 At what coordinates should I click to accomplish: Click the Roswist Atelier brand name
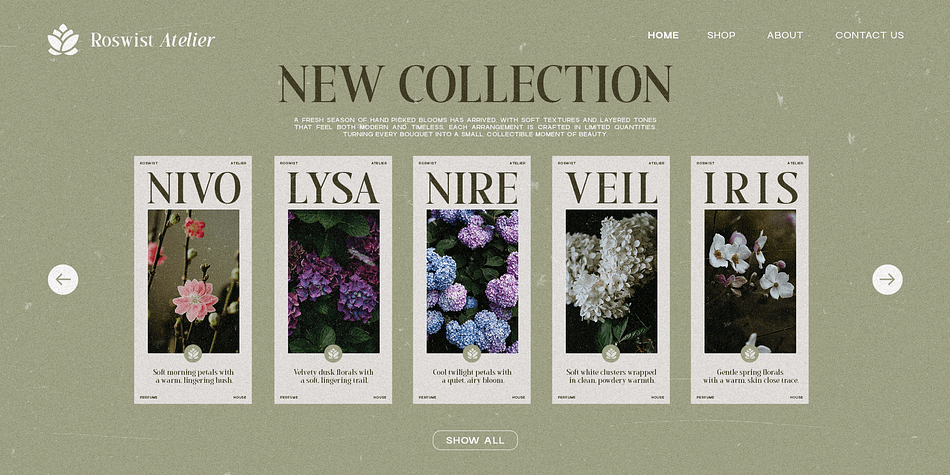click(153, 40)
